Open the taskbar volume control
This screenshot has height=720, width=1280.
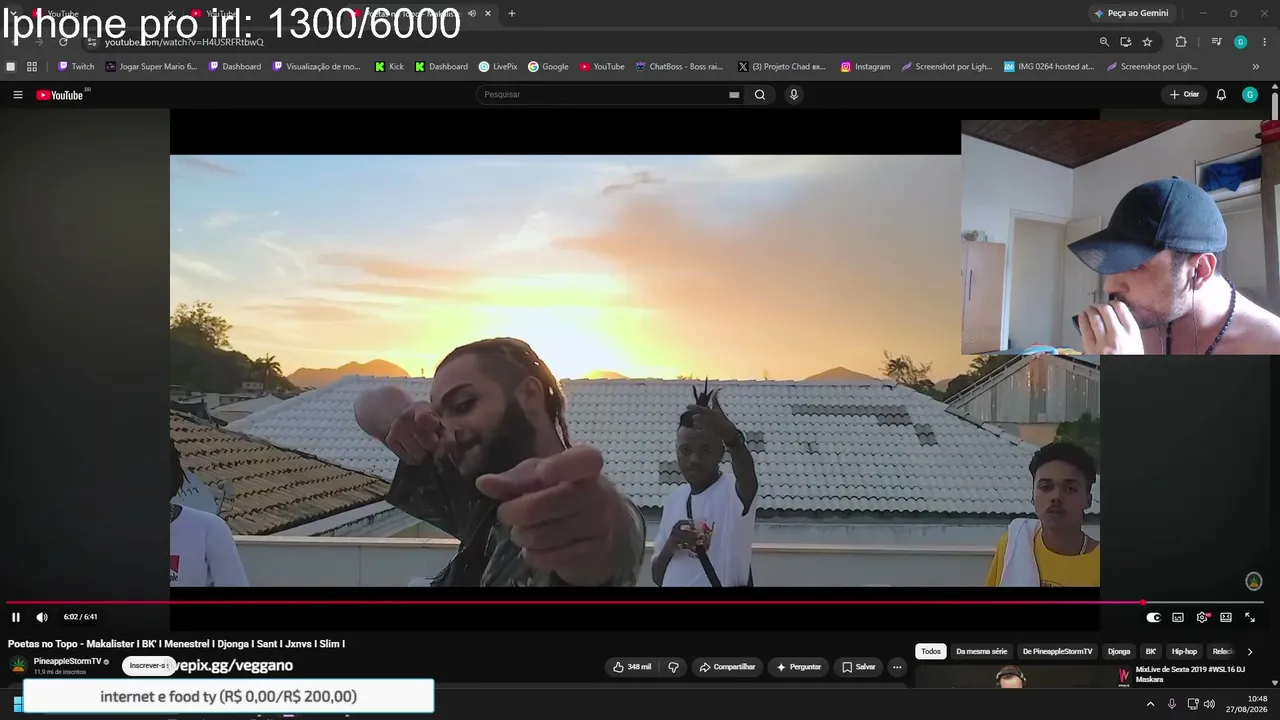tap(1210, 704)
